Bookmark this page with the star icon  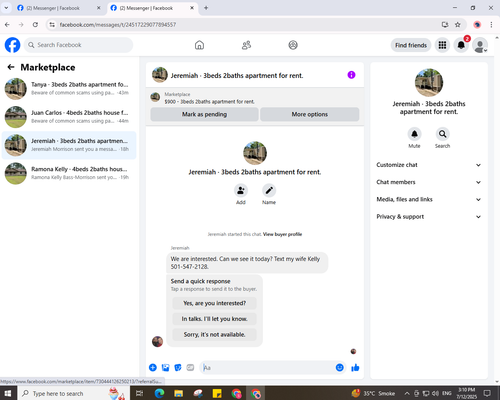pos(458,25)
